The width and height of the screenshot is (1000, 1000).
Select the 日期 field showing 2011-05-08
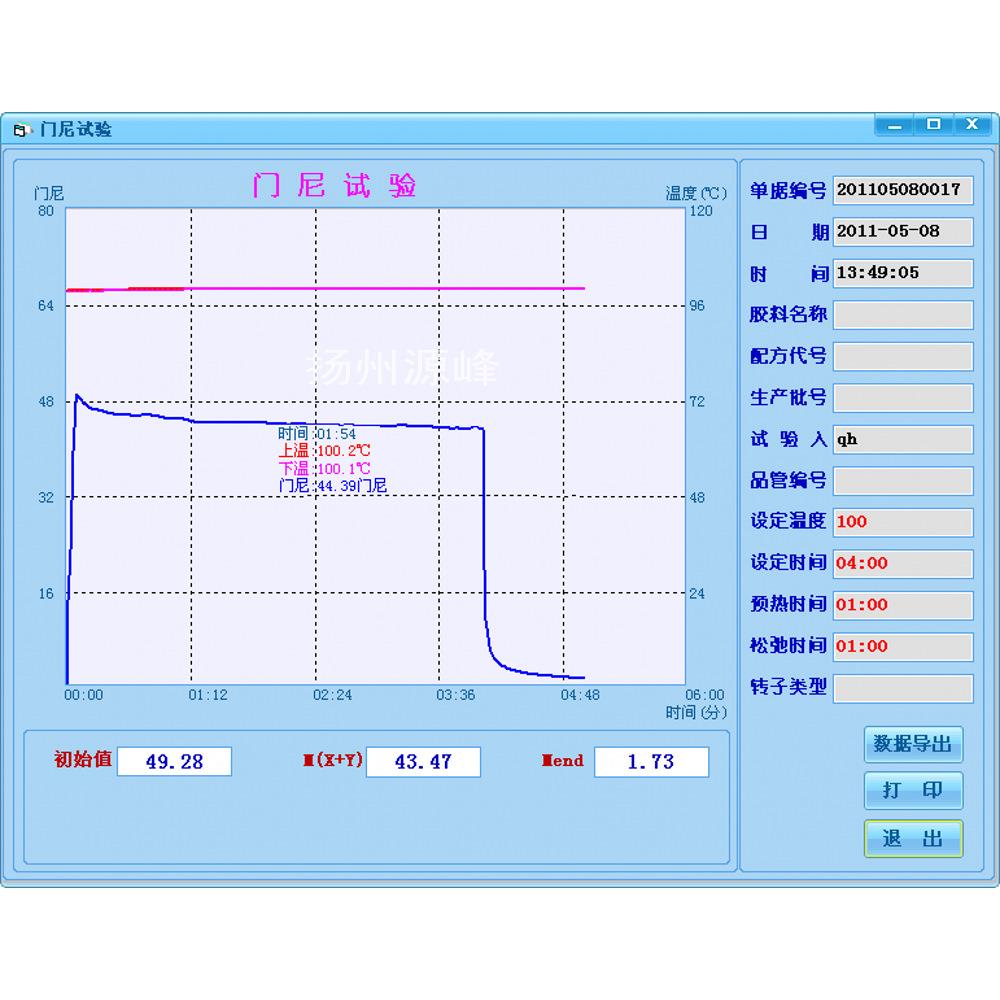point(902,232)
